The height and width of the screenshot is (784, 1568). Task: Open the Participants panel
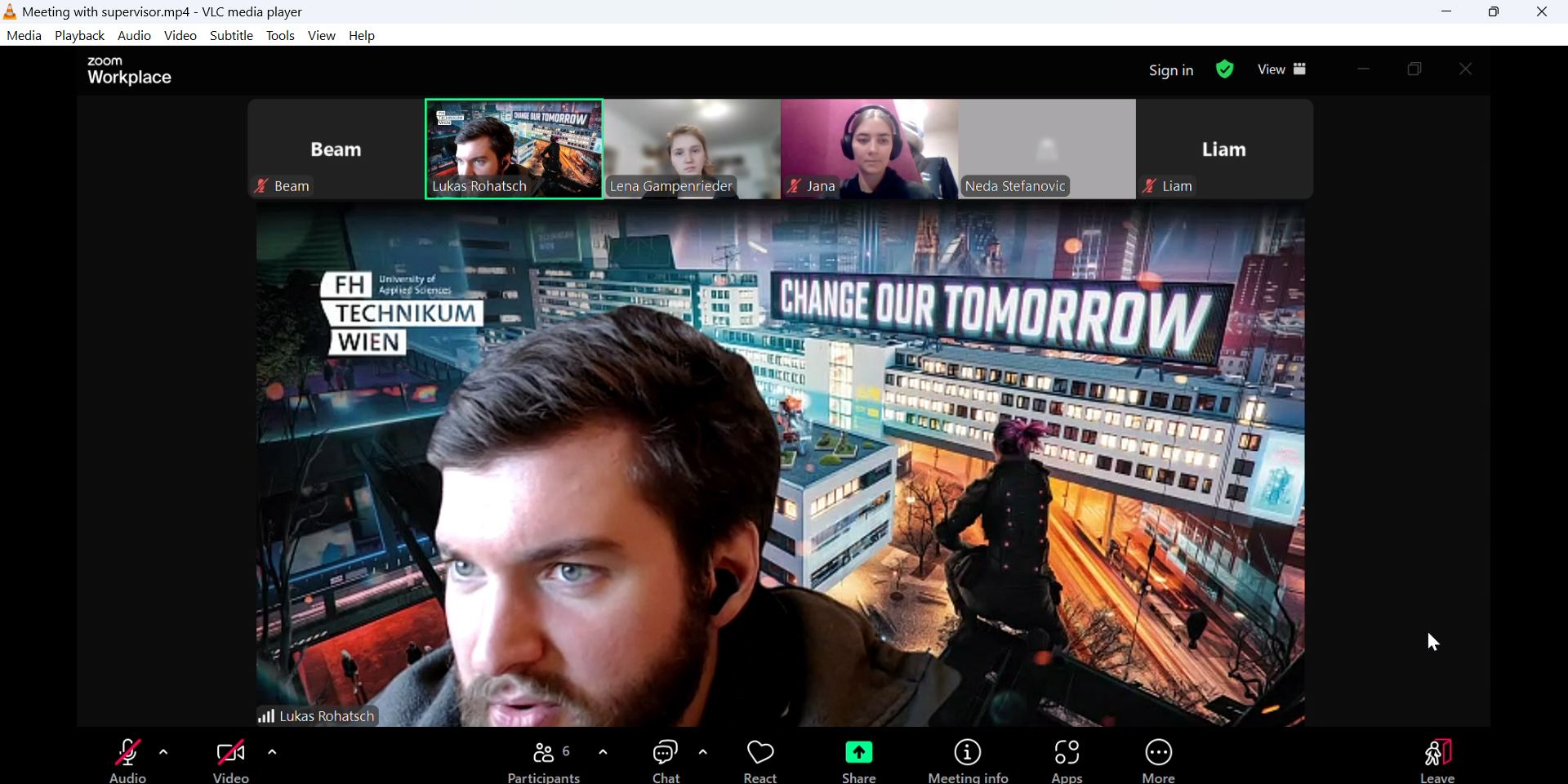545,760
